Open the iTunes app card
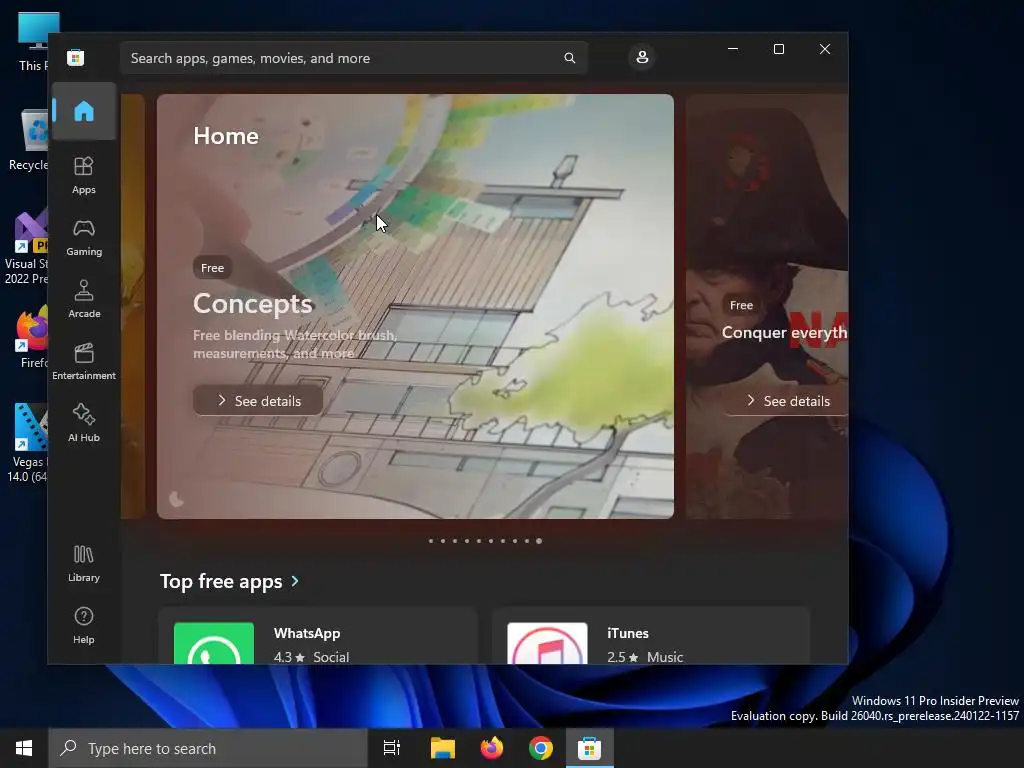Image resolution: width=1024 pixels, height=768 pixels. [651, 637]
